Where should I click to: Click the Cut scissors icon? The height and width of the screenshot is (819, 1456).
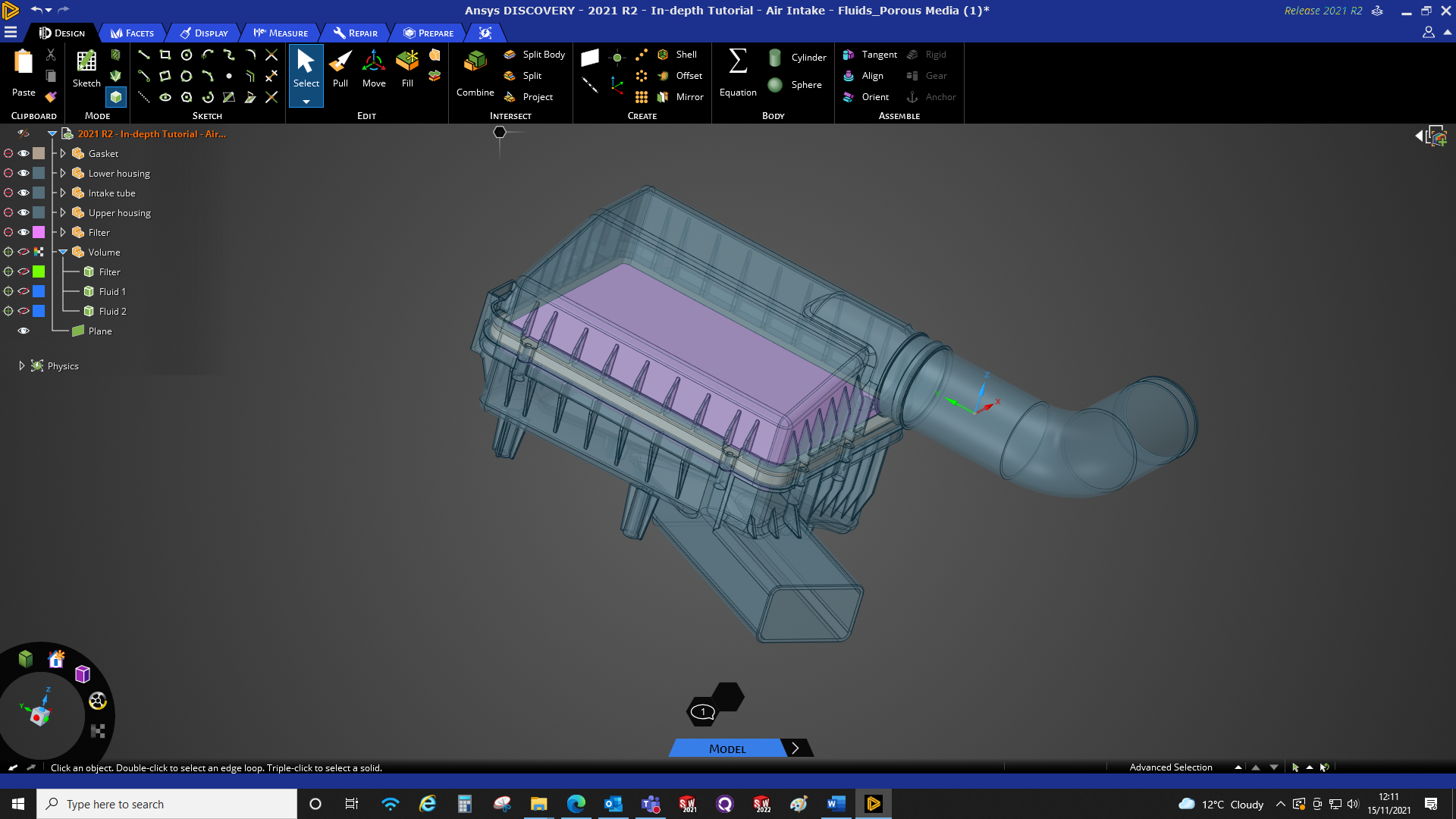tap(51, 55)
